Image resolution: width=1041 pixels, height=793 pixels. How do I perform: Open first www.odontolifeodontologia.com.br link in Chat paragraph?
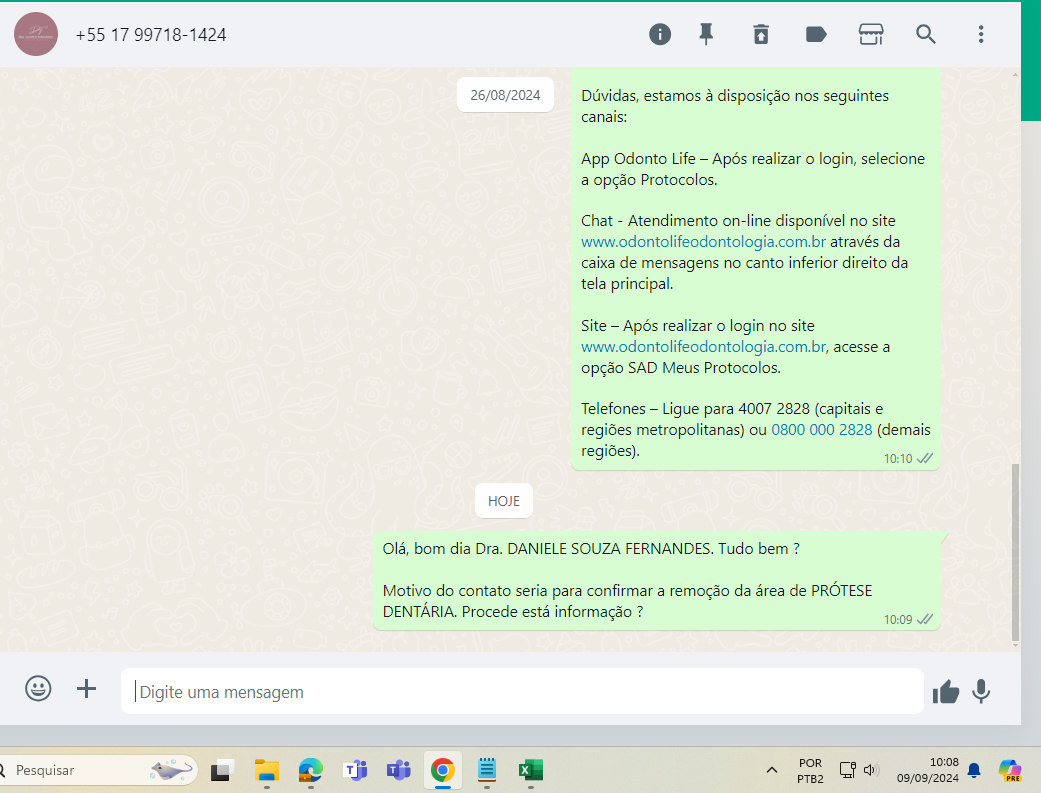pos(703,242)
